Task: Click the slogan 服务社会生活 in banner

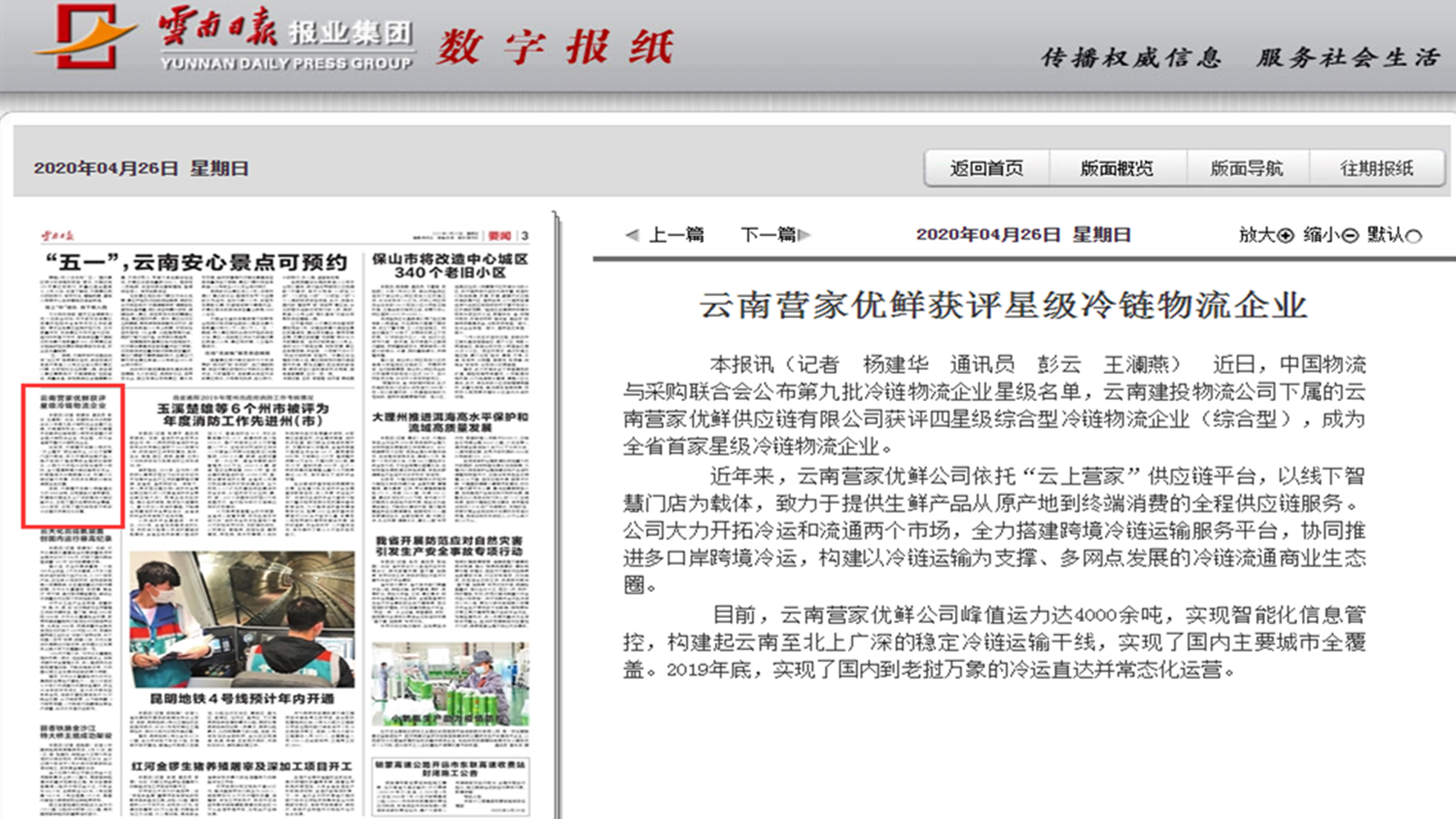Action: 1348,58
